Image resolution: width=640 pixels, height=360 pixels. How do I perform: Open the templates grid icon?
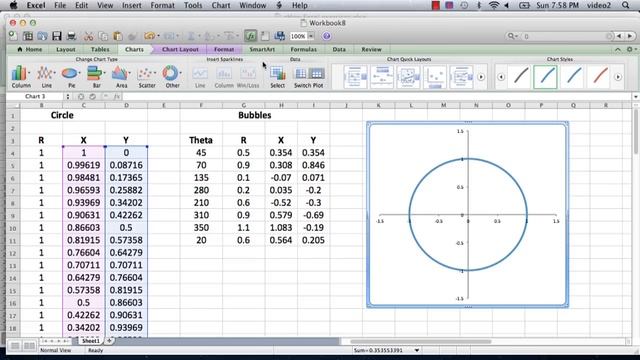28,36
